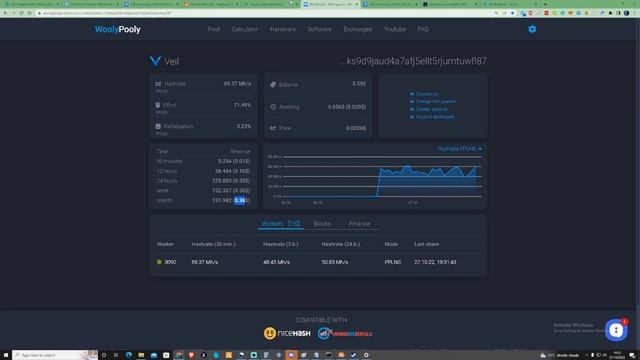Click the 60 minutes revenue row
Image resolution: width=640 pixels, height=360 pixels.
click(203, 161)
